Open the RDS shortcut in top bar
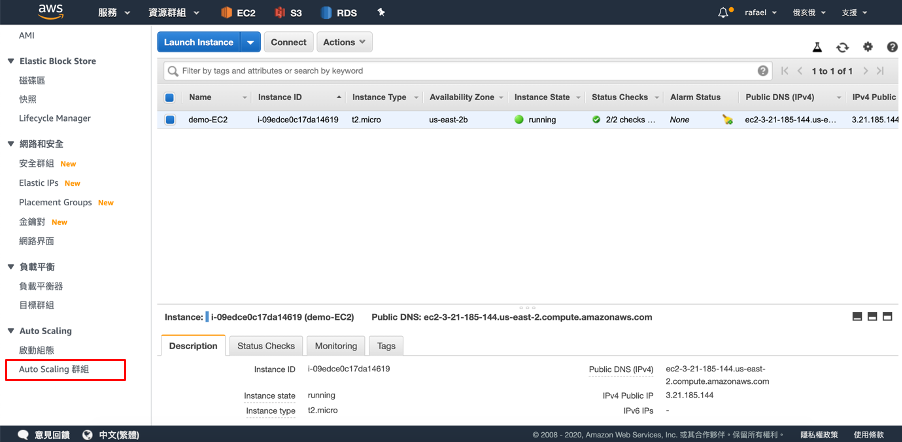The width and height of the screenshot is (902, 442). (x=339, y=12)
